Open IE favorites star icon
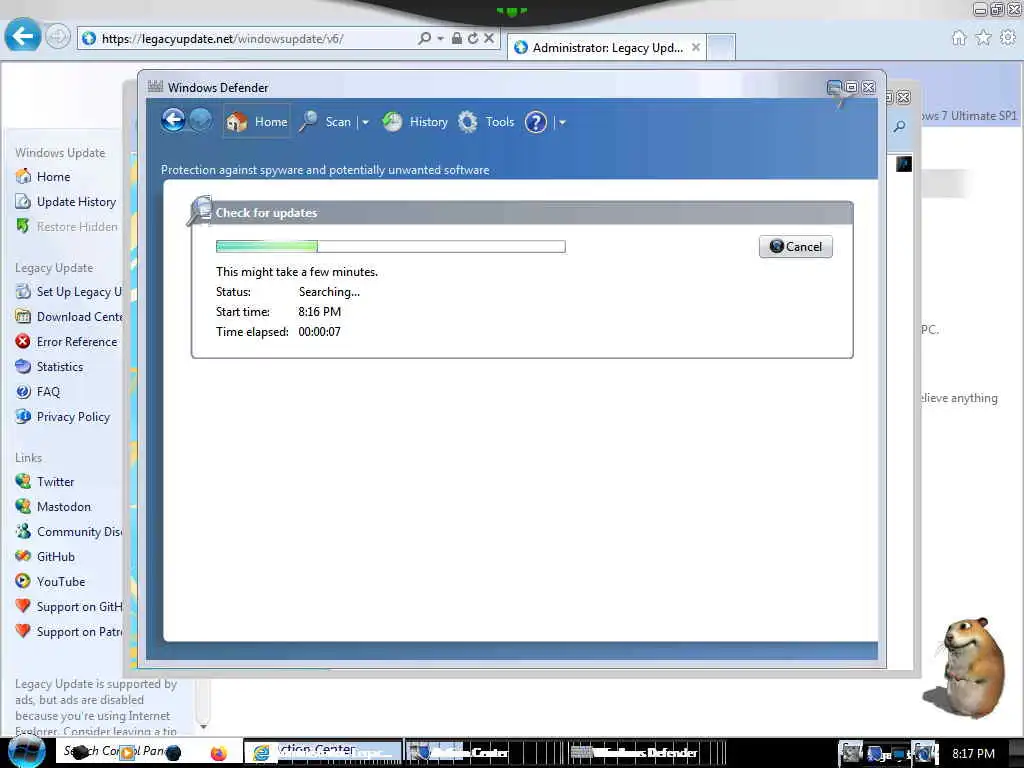This screenshot has height=768, width=1024. 984,38
